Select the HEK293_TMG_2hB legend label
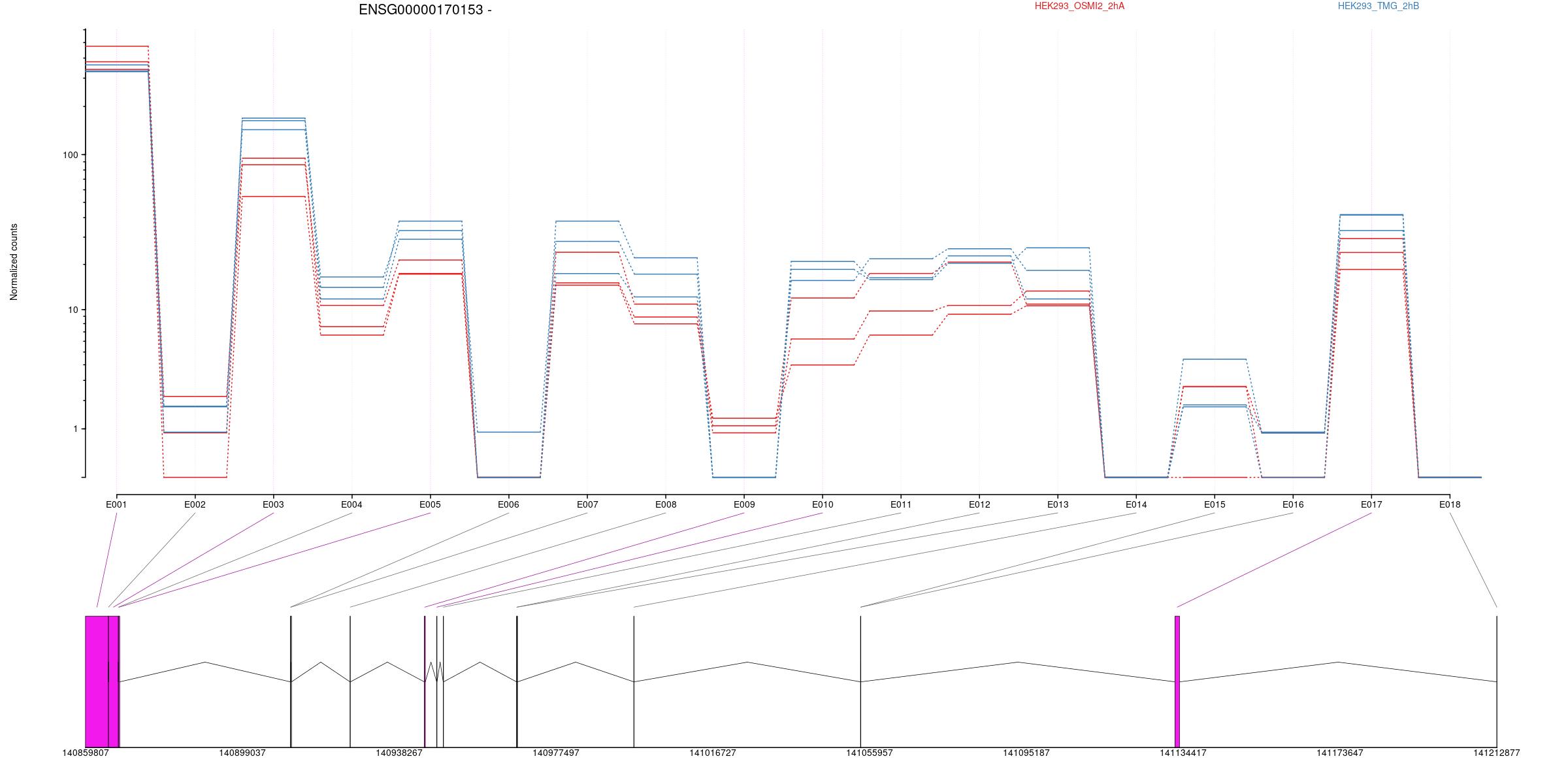Viewport: 1568px width, 784px height. (1379, 6)
